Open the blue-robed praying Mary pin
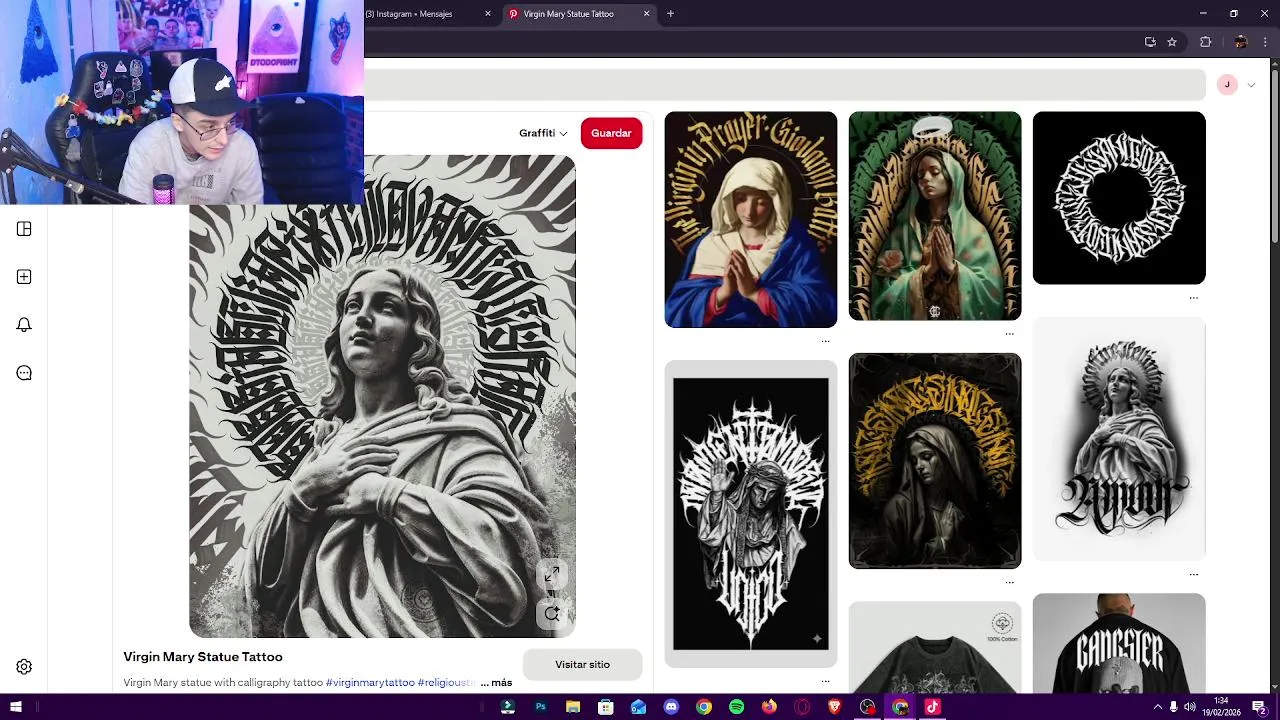The height and width of the screenshot is (720, 1280). [751, 220]
